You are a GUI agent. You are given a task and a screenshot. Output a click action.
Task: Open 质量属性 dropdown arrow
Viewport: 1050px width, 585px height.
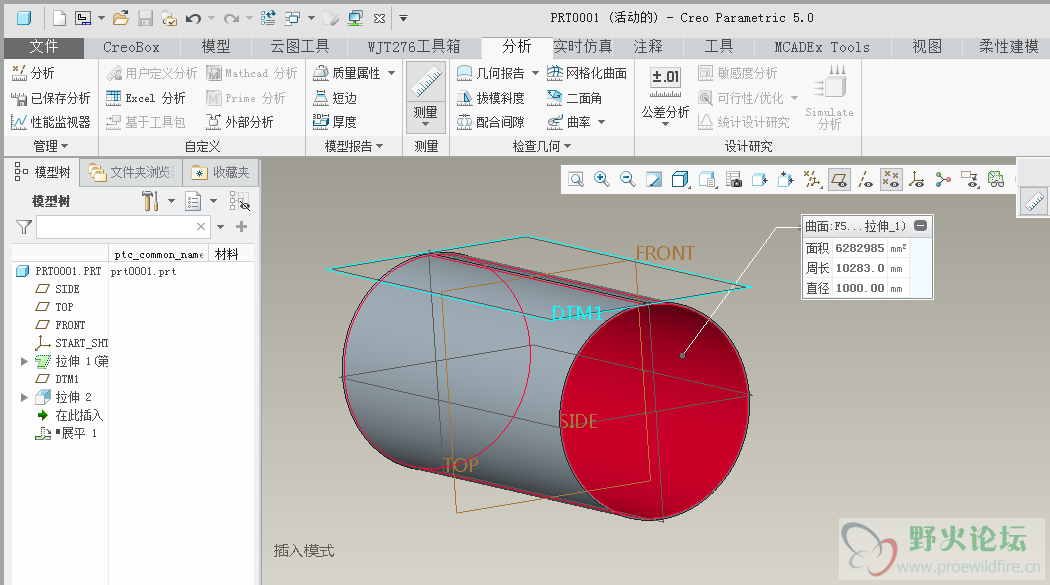coord(392,73)
